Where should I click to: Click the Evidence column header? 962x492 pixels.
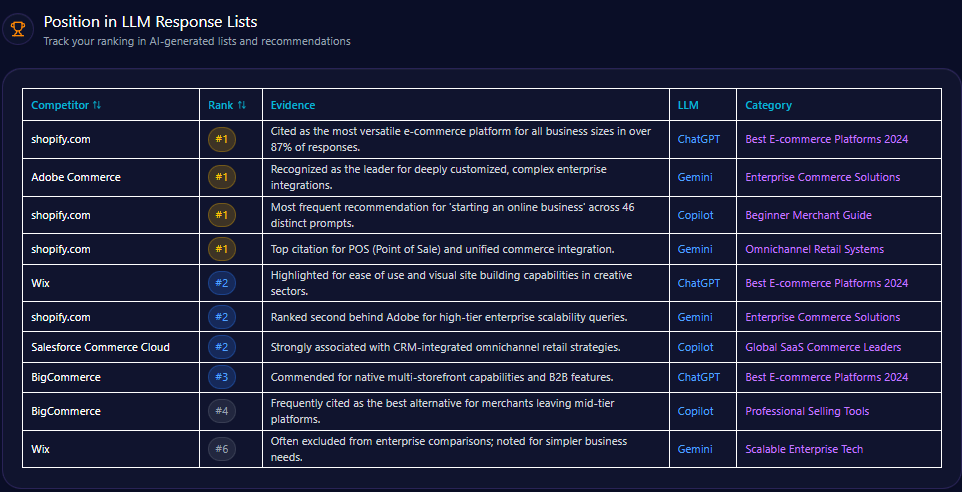pos(293,105)
